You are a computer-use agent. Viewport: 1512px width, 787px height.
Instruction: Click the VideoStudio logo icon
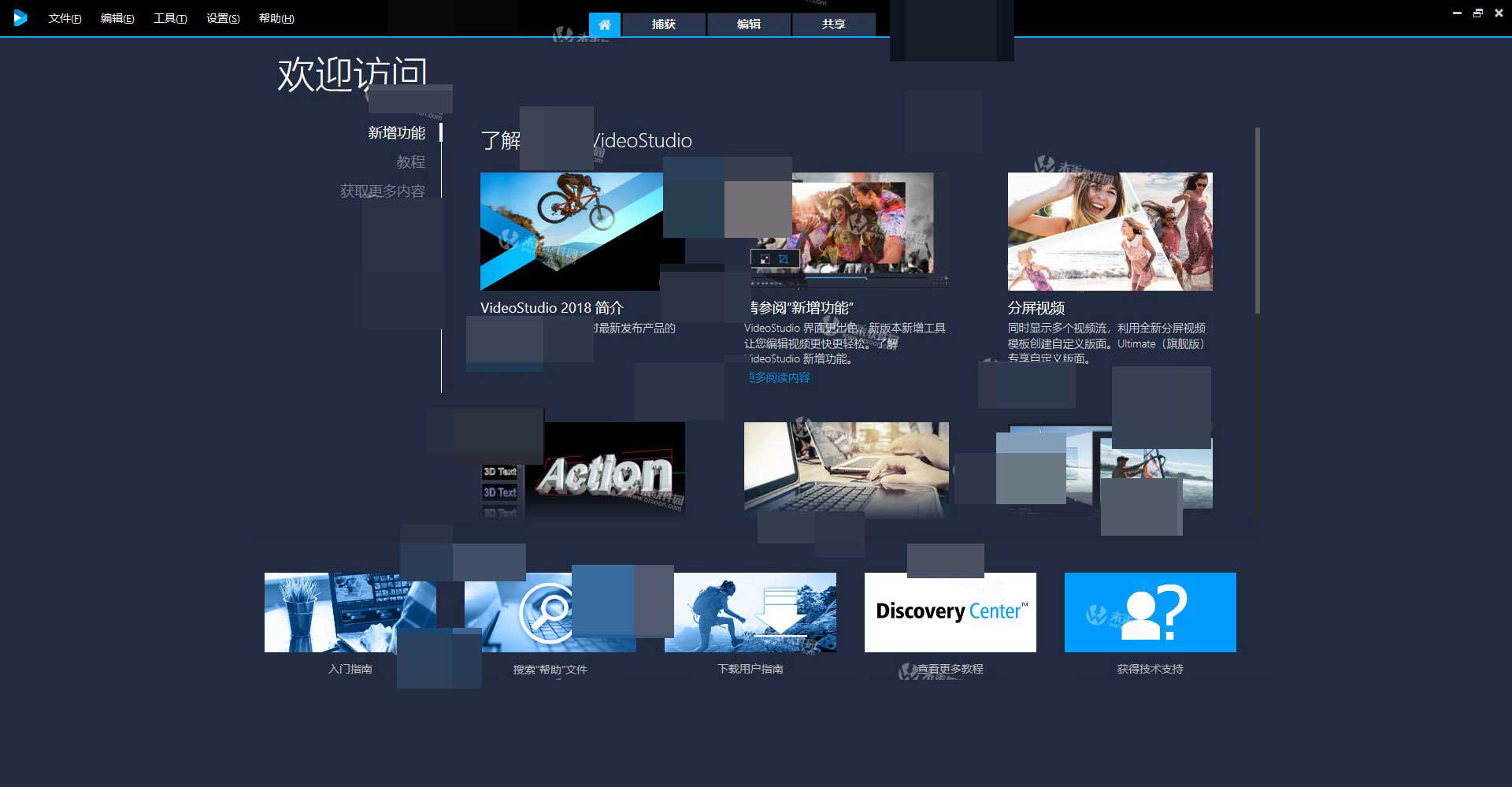(x=20, y=17)
